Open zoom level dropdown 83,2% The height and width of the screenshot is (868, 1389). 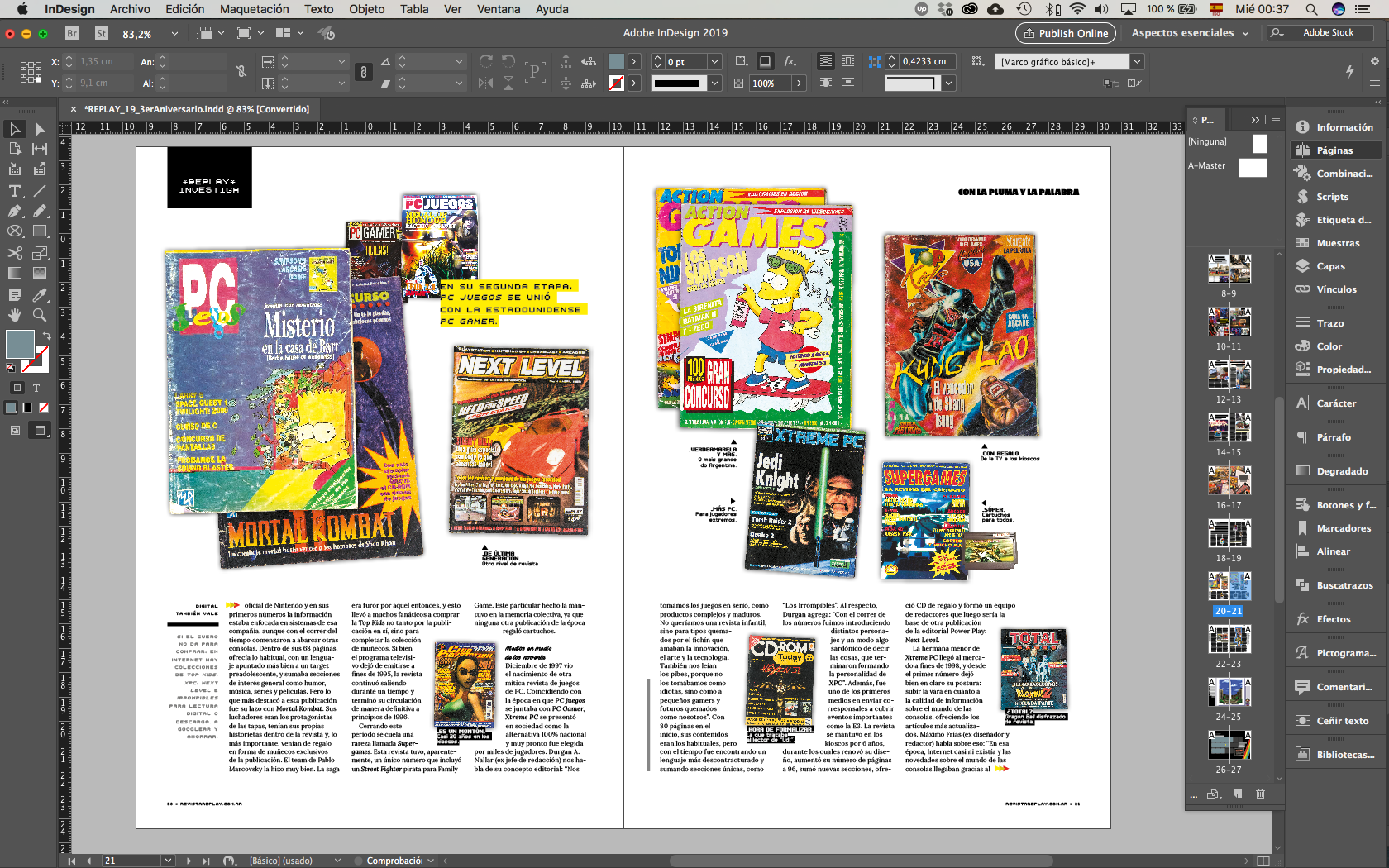[x=174, y=34]
